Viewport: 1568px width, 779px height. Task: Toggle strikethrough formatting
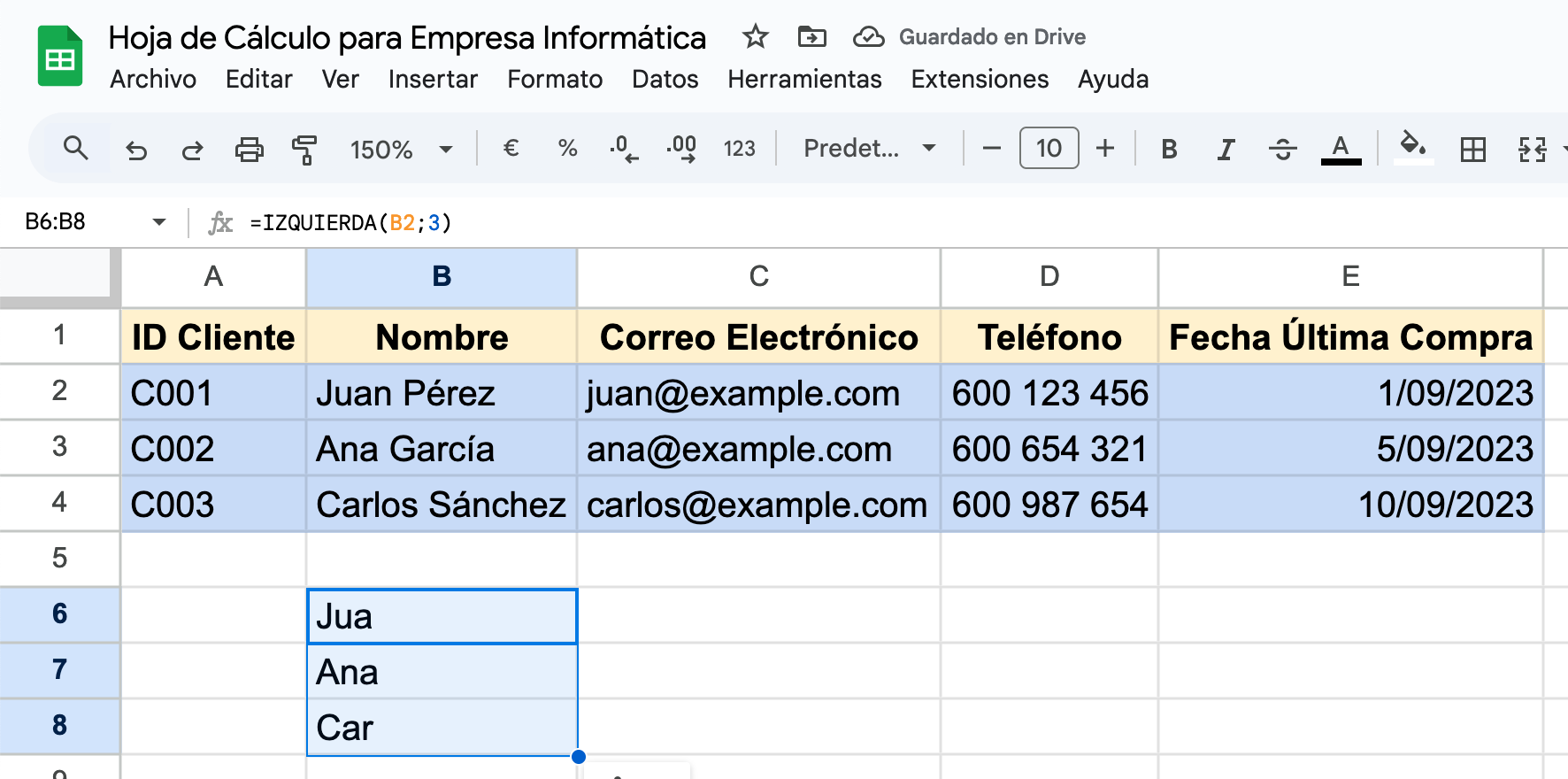(1282, 150)
